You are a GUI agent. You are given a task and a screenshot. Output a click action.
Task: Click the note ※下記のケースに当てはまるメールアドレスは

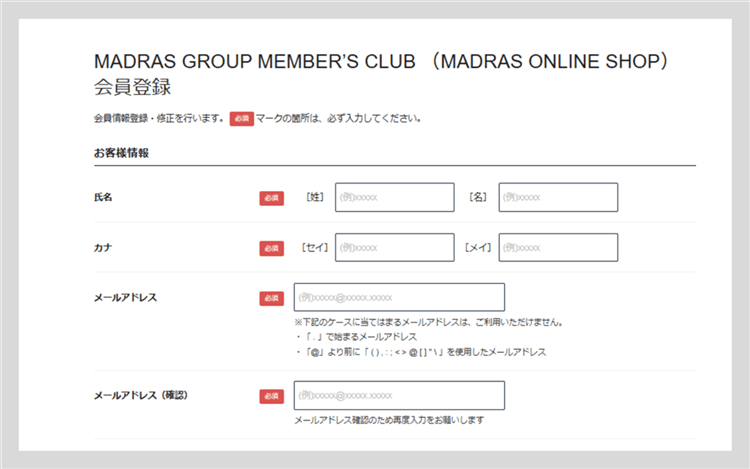click(x=429, y=322)
